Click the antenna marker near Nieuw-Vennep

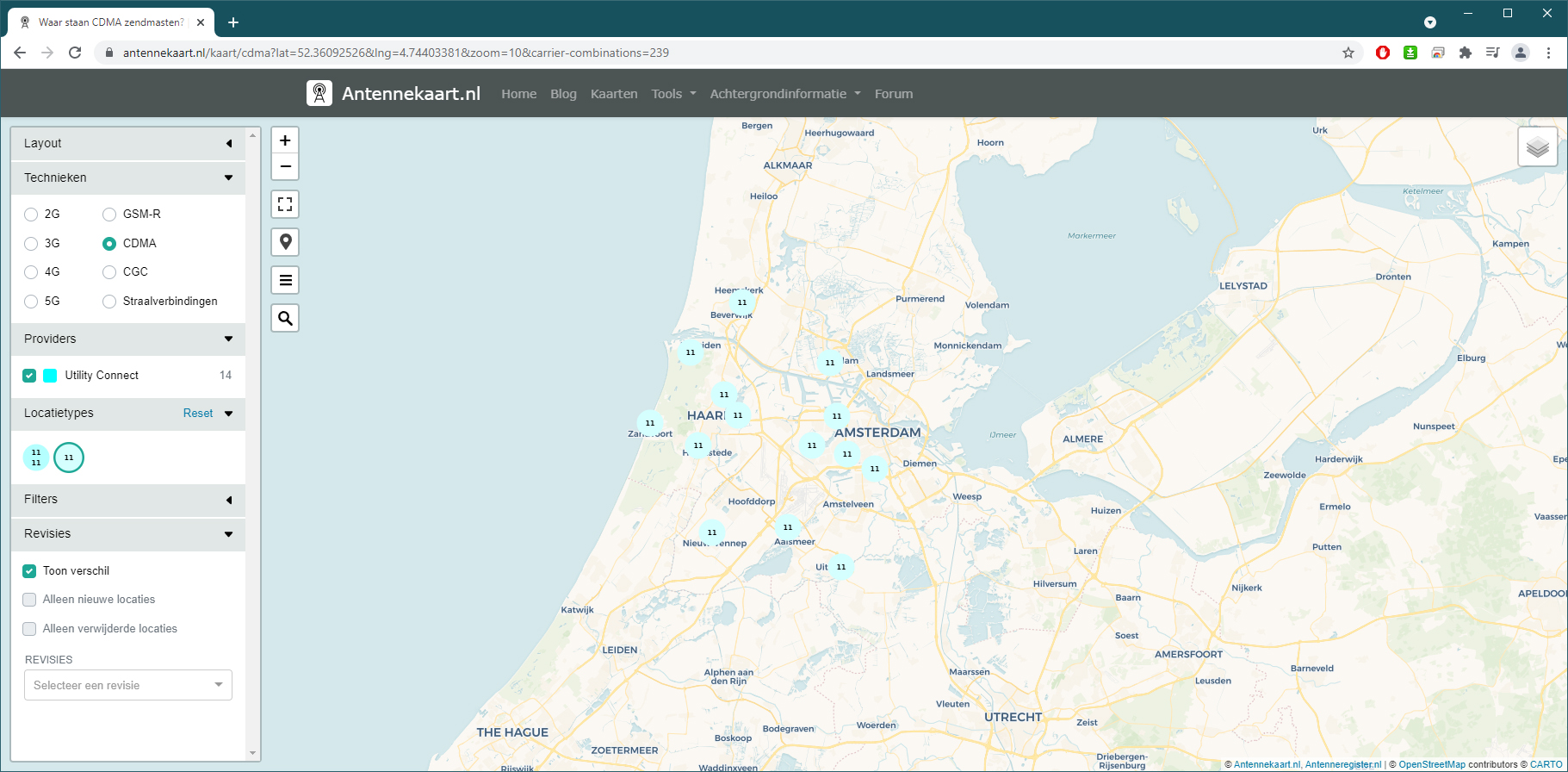[712, 532]
